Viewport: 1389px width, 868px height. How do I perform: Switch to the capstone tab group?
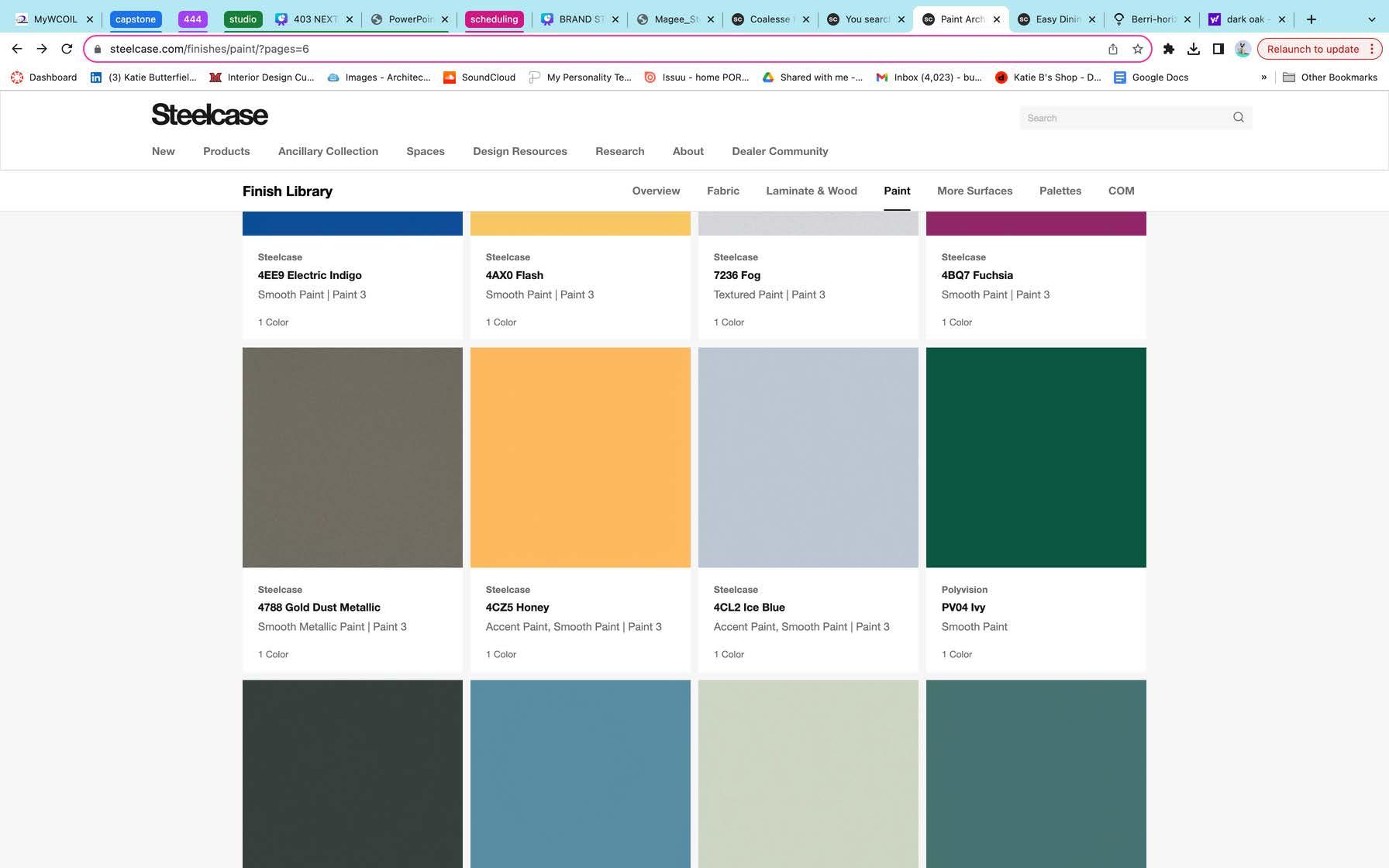tap(136, 19)
